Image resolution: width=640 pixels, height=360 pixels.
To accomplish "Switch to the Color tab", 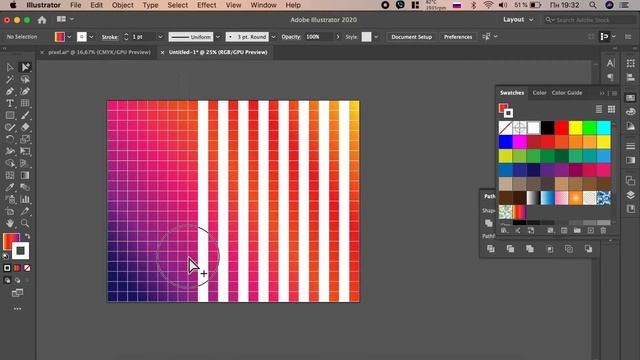I will (539, 93).
